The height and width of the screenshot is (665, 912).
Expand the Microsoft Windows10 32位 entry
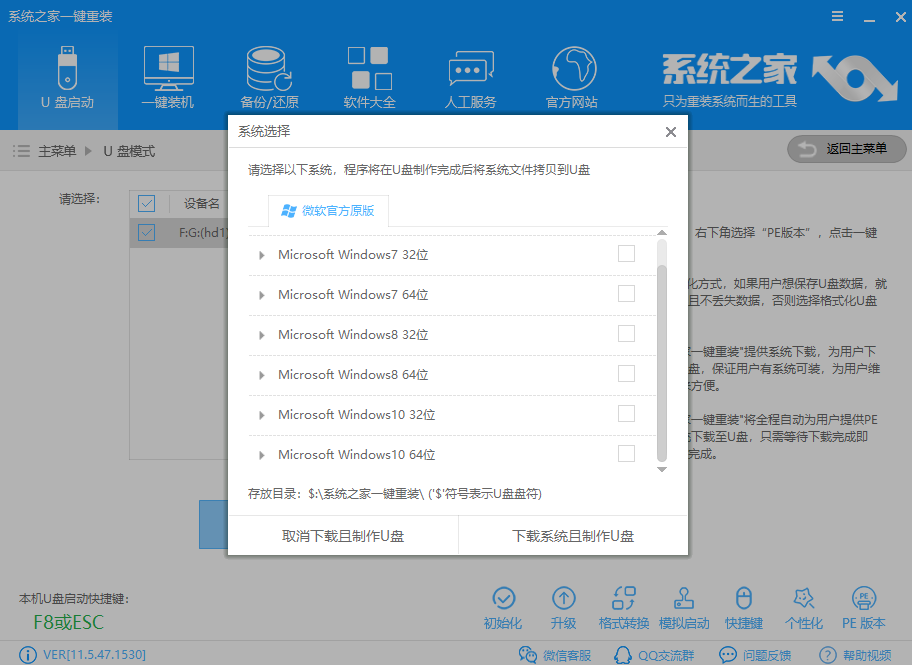(x=262, y=415)
